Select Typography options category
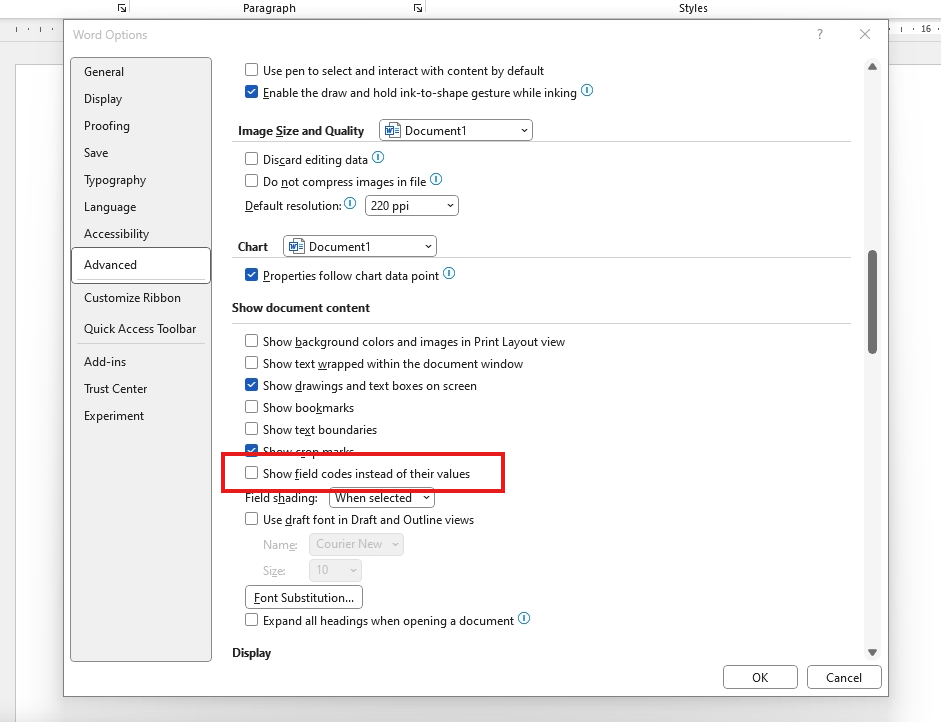The height and width of the screenshot is (722, 941). tap(141, 180)
